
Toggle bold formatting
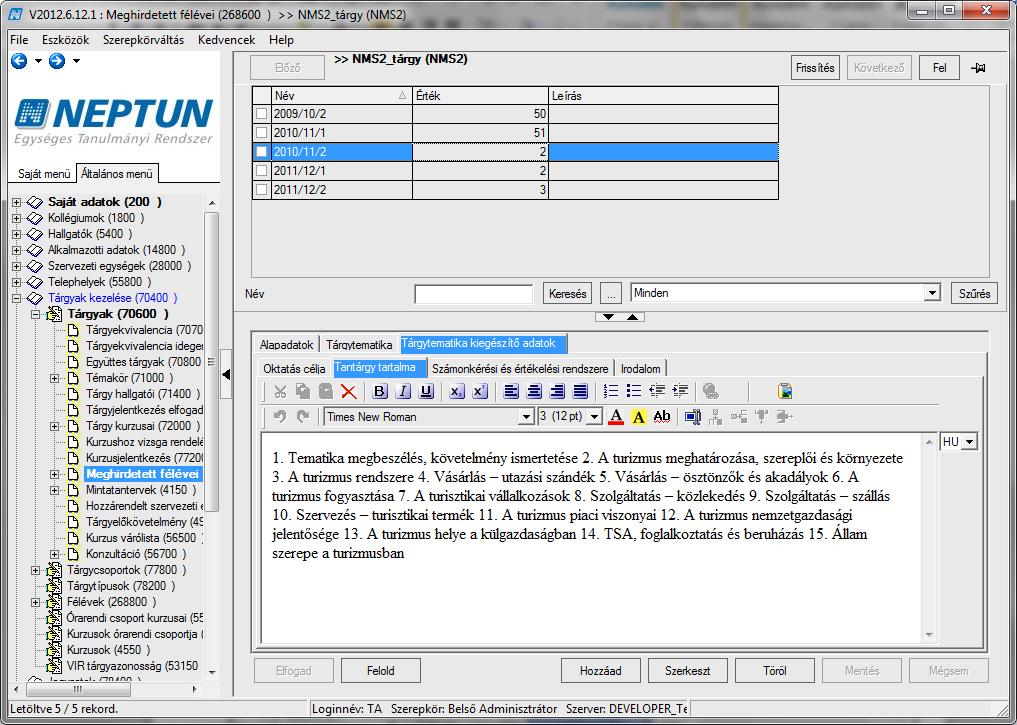[x=380, y=391]
